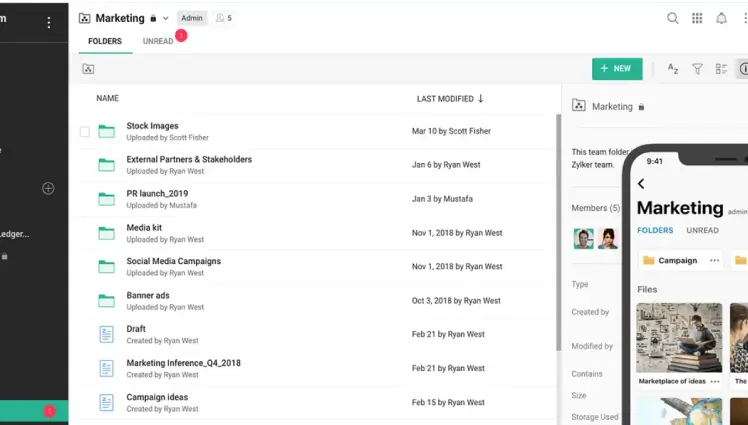Screen dimensions: 748x425
Task: Open the Marketplace of ideas thumbnail
Action: tap(679, 338)
